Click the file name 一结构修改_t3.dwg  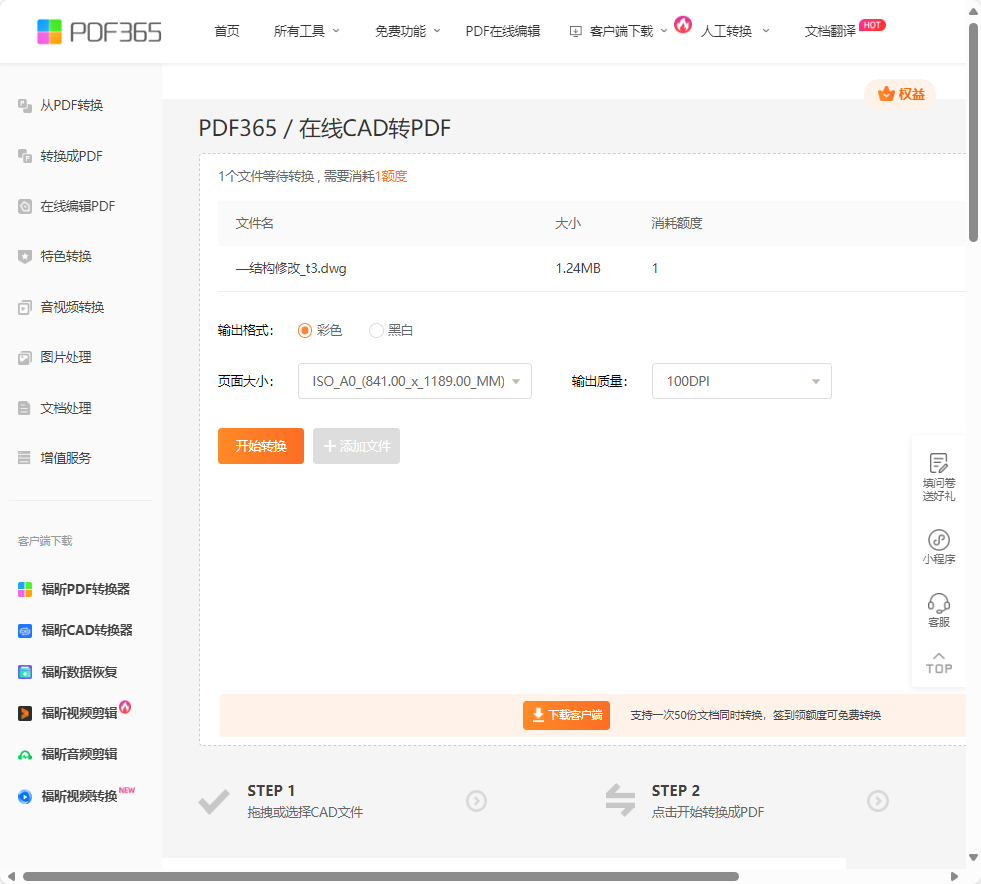point(291,268)
